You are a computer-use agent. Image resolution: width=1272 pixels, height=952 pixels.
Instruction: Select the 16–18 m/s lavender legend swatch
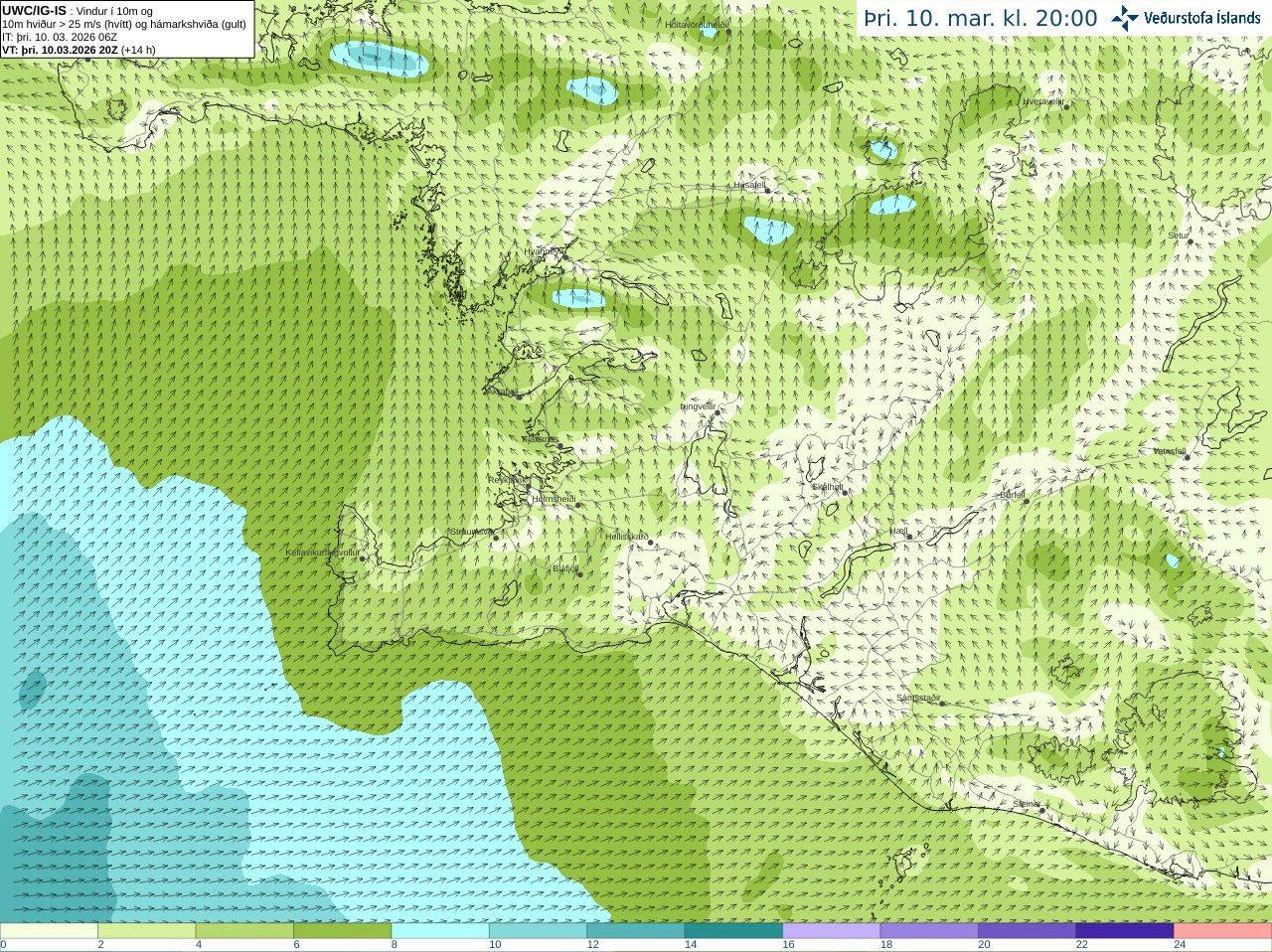pos(832,931)
